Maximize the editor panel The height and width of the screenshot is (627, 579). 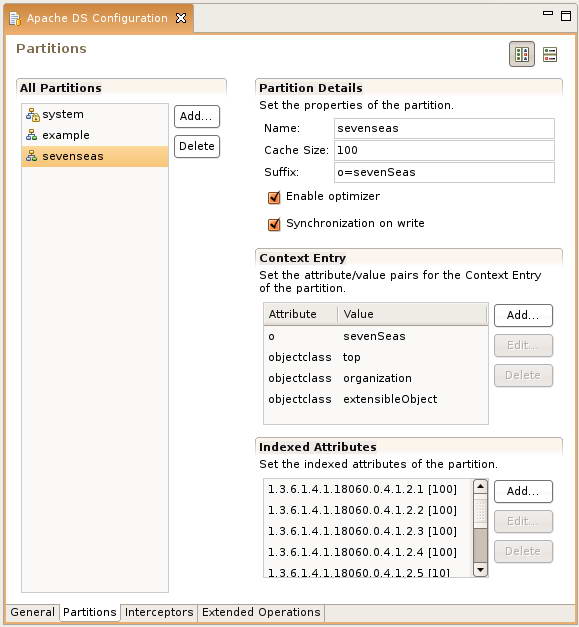[x=566, y=16]
